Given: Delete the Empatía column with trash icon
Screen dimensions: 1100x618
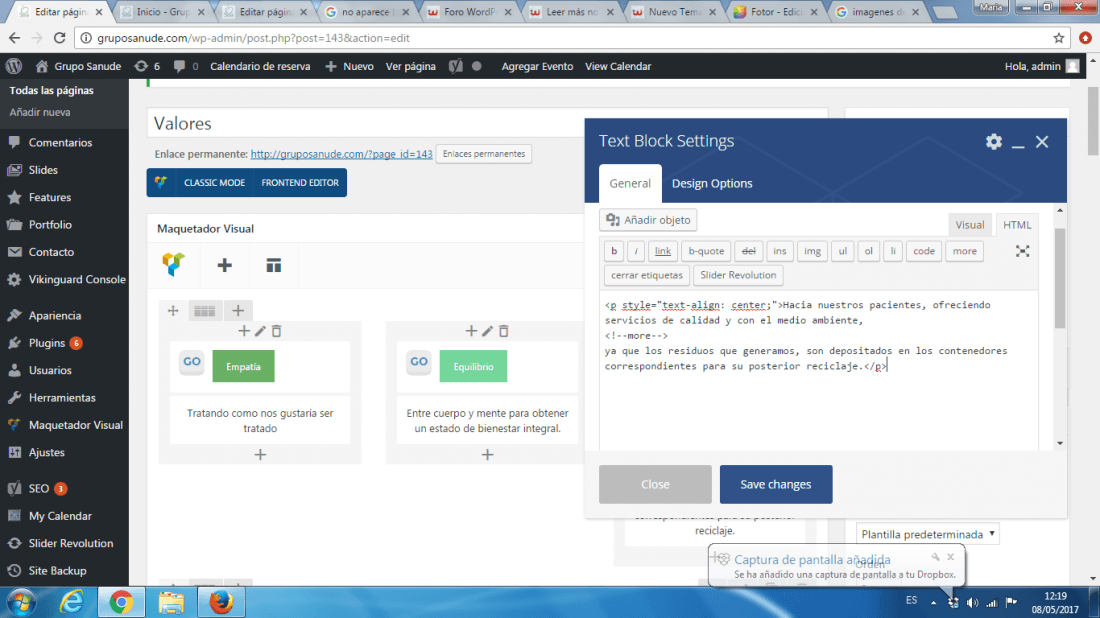Looking at the screenshot, I should click(x=276, y=331).
